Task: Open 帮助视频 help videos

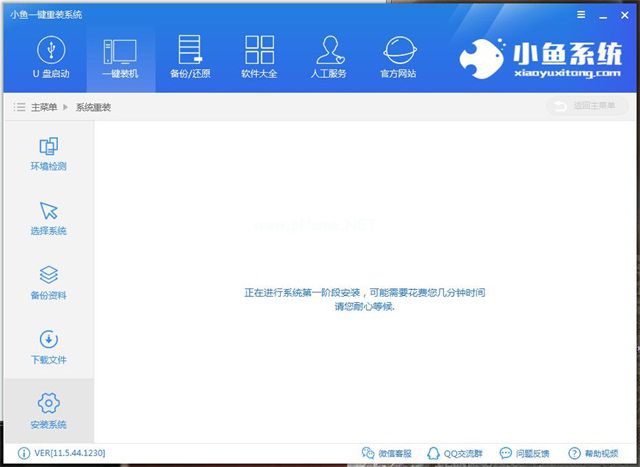Action: point(593,454)
